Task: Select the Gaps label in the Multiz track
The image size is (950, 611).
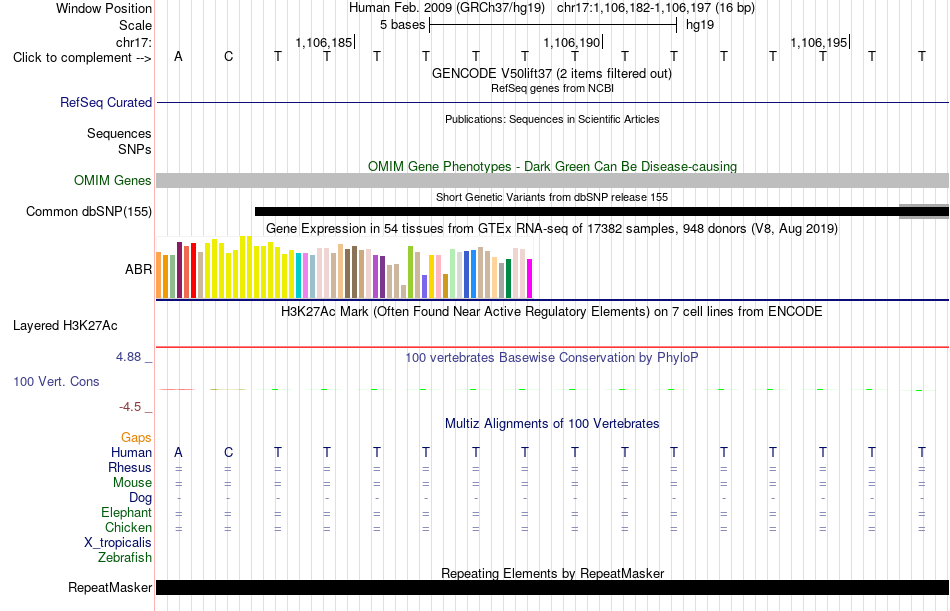Action: coord(136,438)
